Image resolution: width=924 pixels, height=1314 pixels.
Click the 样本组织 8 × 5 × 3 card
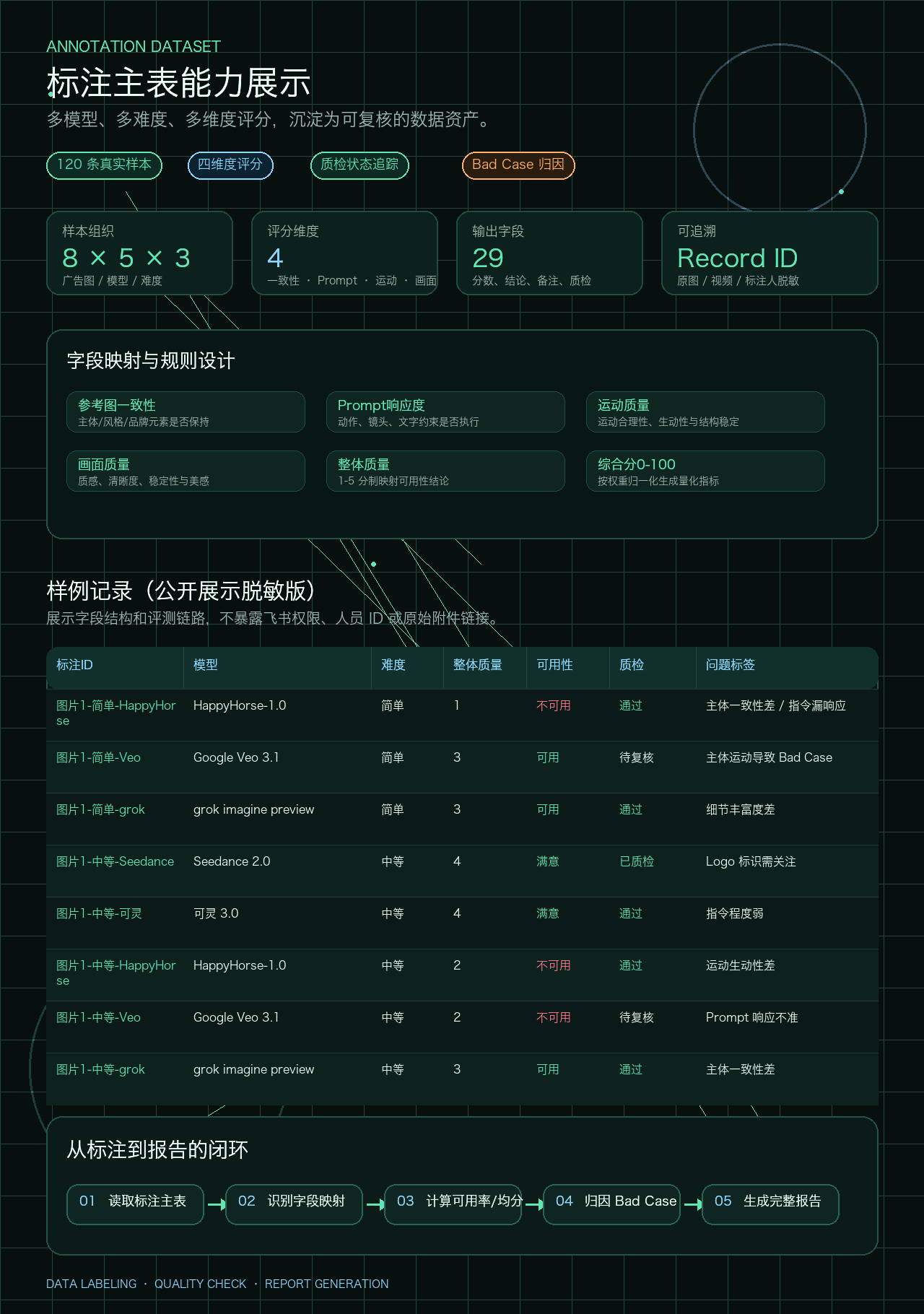(x=139, y=253)
